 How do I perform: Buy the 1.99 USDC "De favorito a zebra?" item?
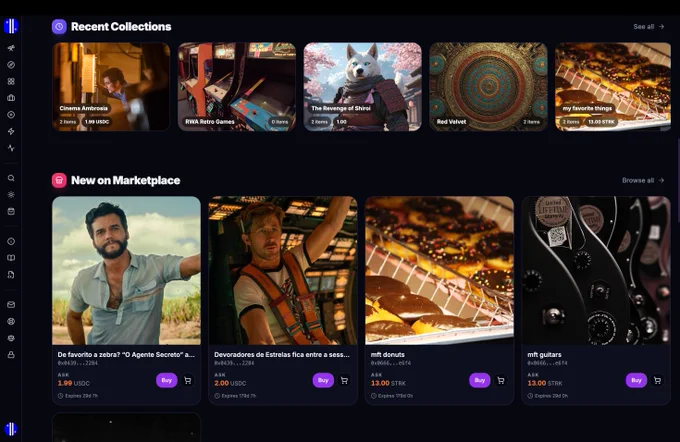167,380
